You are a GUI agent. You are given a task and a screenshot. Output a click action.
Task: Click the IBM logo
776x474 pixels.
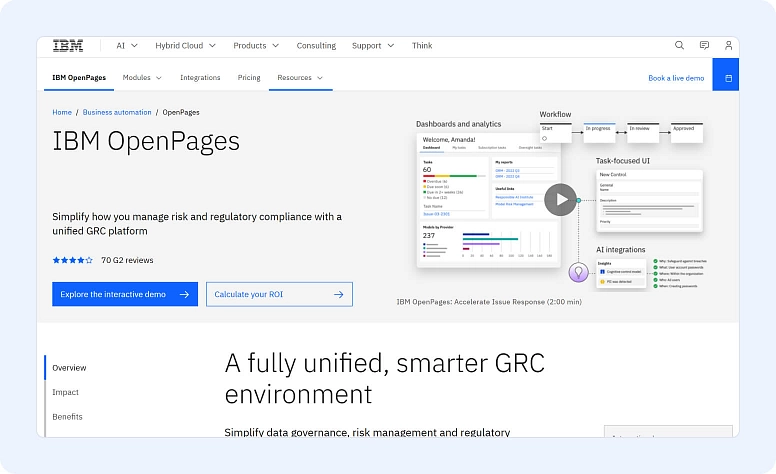[68, 46]
